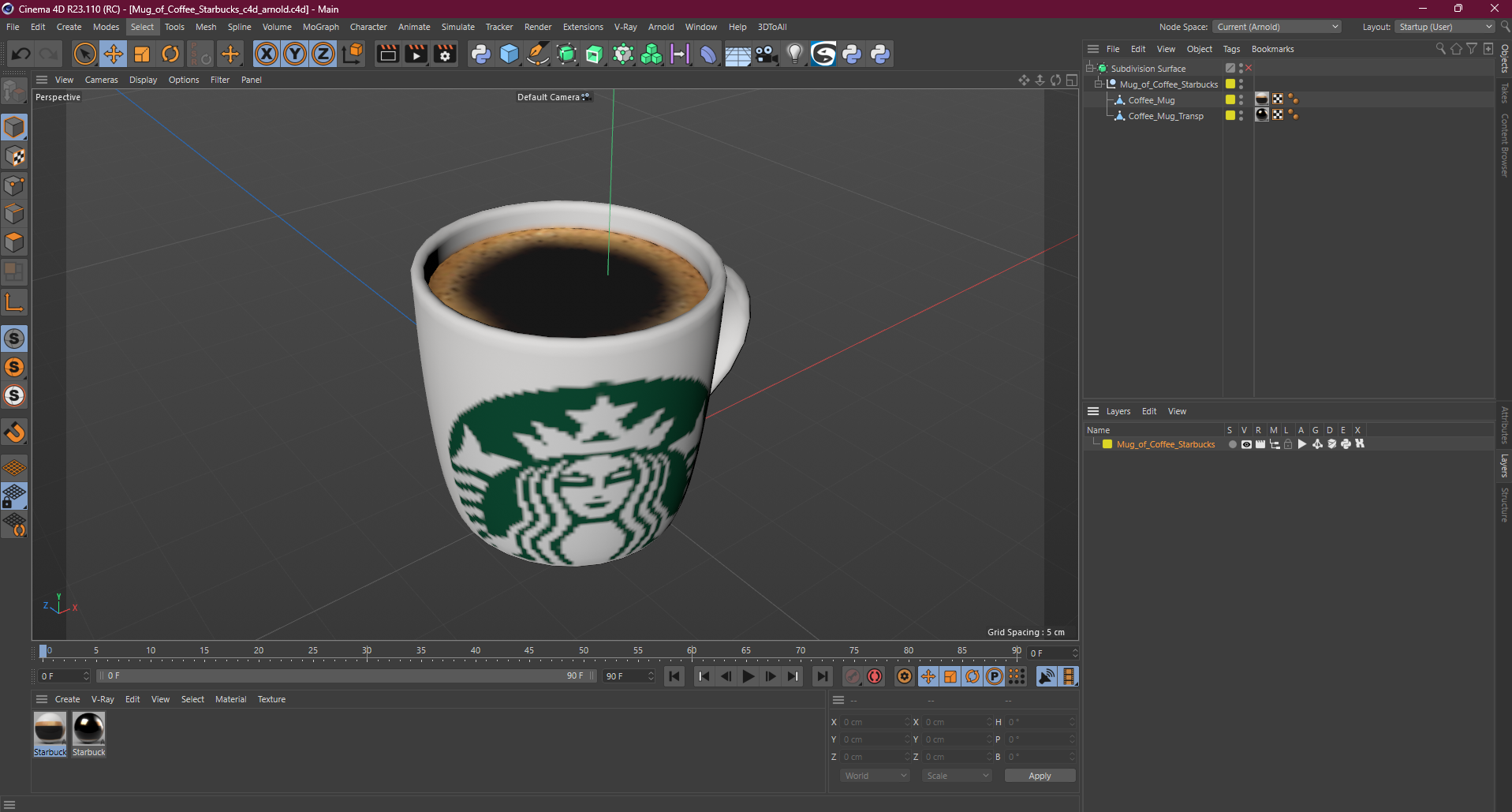The height and width of the screenshot is (812, 1512).
Task: Open the MoGraph menu
Action: [320, 27]
